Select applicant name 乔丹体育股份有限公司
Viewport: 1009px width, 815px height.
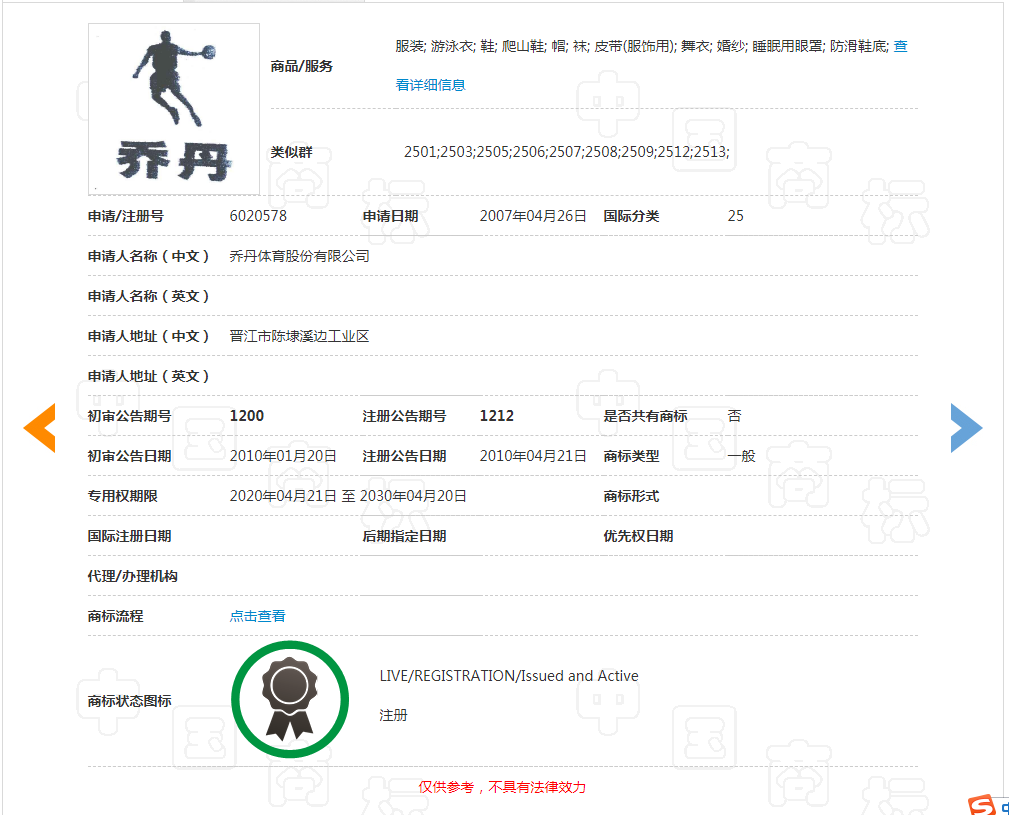click(x=299, y=256)
